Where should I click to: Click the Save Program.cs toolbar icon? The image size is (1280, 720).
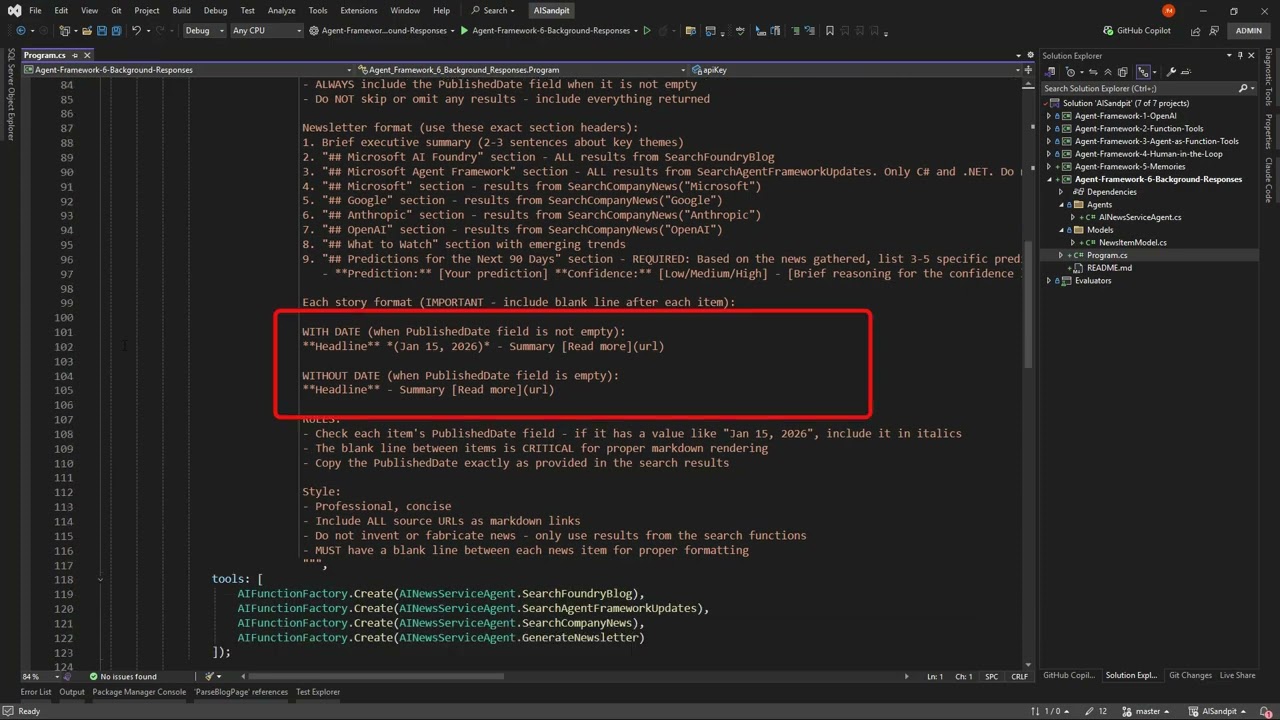coord(102,31)
